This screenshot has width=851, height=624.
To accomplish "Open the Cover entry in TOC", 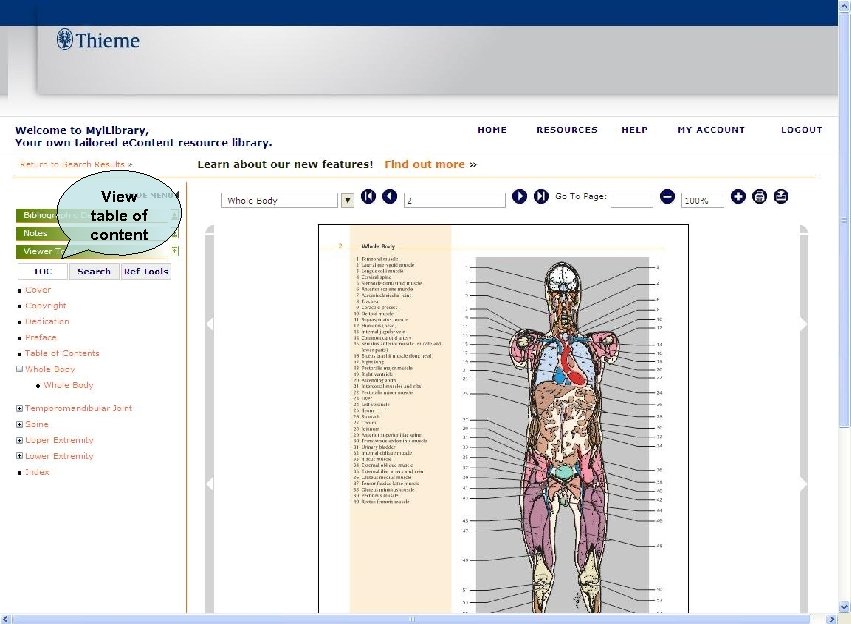I will point(38,290).
